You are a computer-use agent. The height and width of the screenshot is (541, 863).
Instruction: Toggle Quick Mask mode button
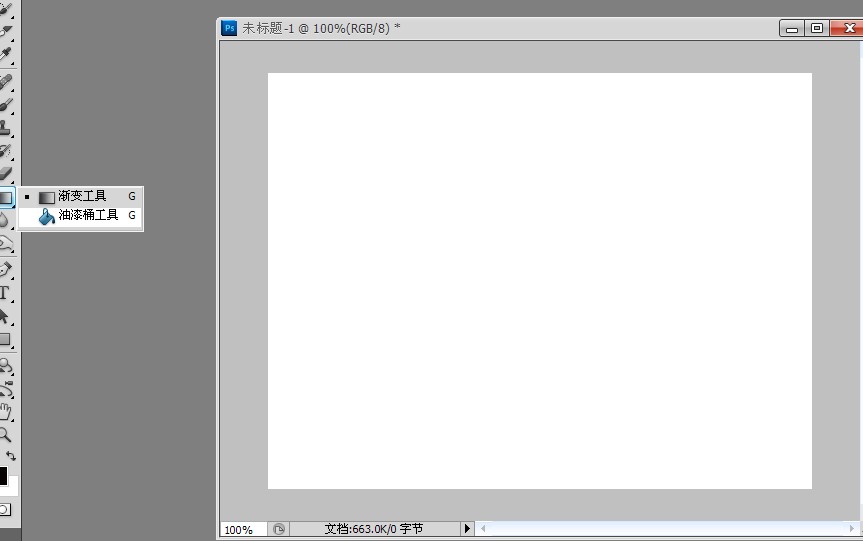click(x=4, y=509)
